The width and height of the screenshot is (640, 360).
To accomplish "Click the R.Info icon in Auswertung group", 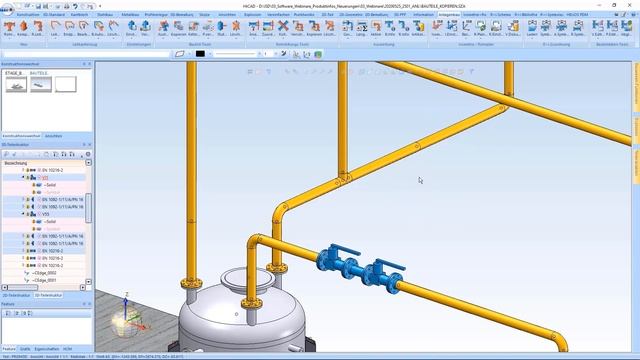I will coord(404,28).
